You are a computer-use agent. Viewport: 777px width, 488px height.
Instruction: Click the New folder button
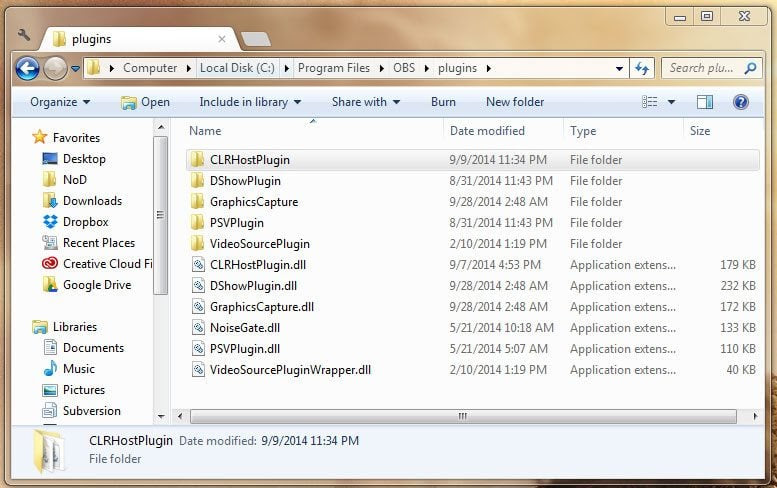[x=515, y=102]
